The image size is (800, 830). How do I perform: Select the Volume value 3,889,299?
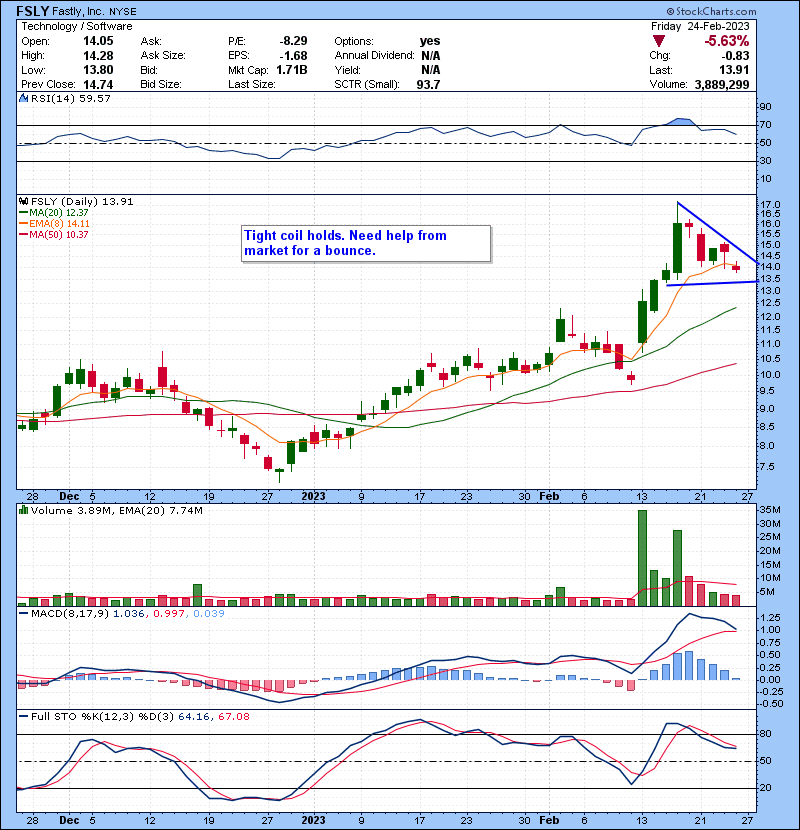(x=722, y=84)
